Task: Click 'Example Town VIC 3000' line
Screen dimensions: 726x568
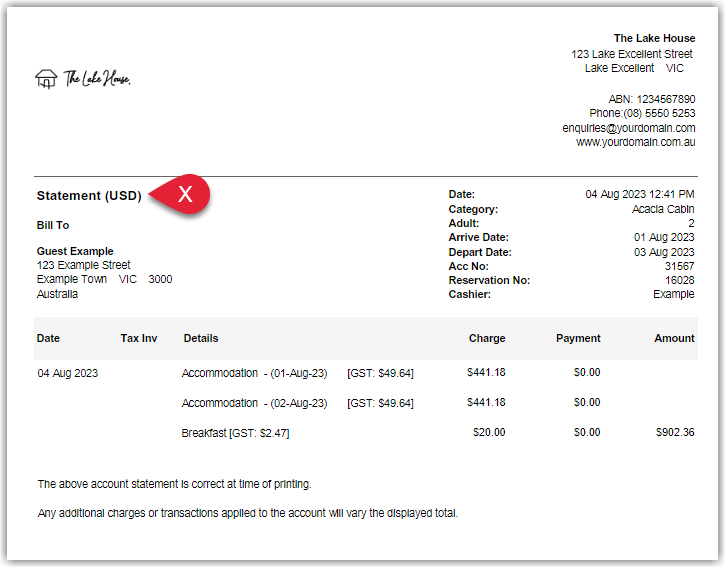Action: (105, 280)
